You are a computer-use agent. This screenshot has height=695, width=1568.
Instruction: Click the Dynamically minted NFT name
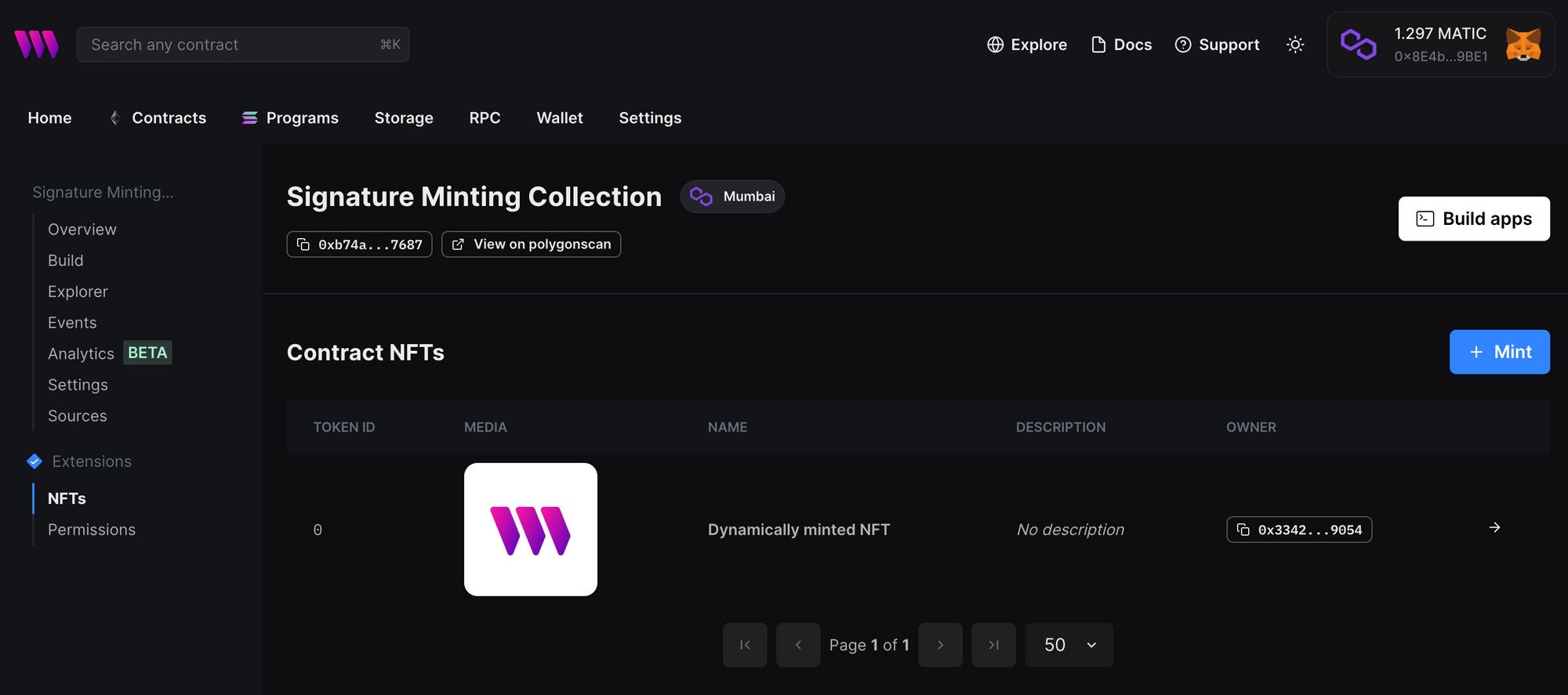click(799, 530)
